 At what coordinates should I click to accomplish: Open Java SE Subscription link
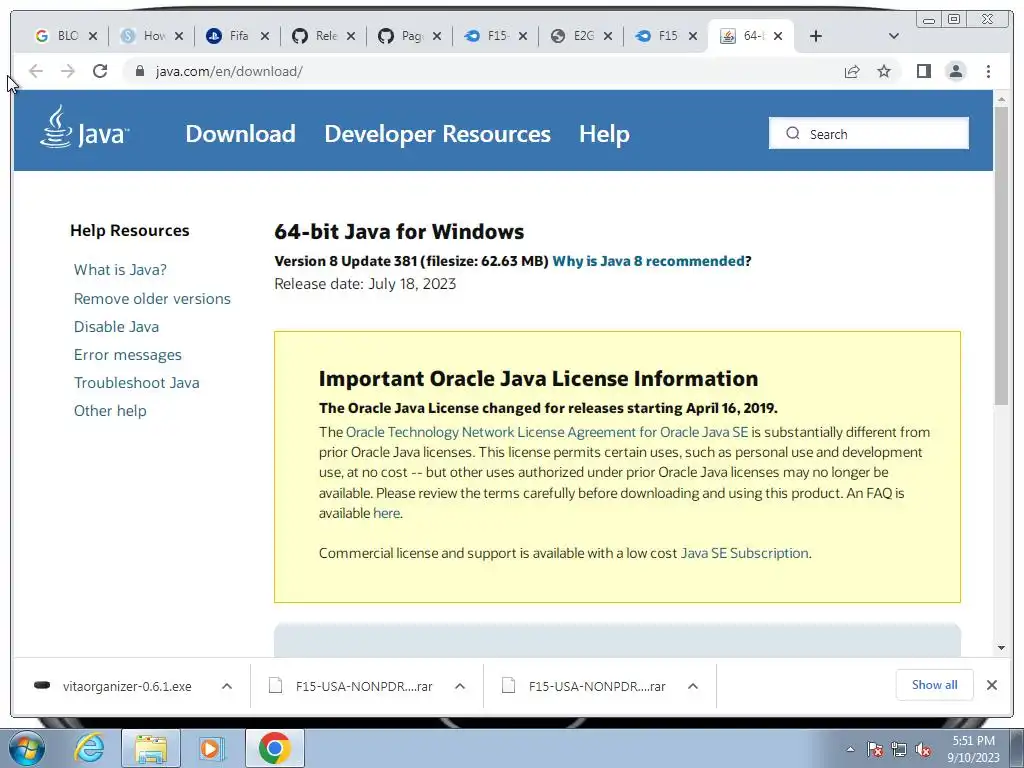[744, 553]
